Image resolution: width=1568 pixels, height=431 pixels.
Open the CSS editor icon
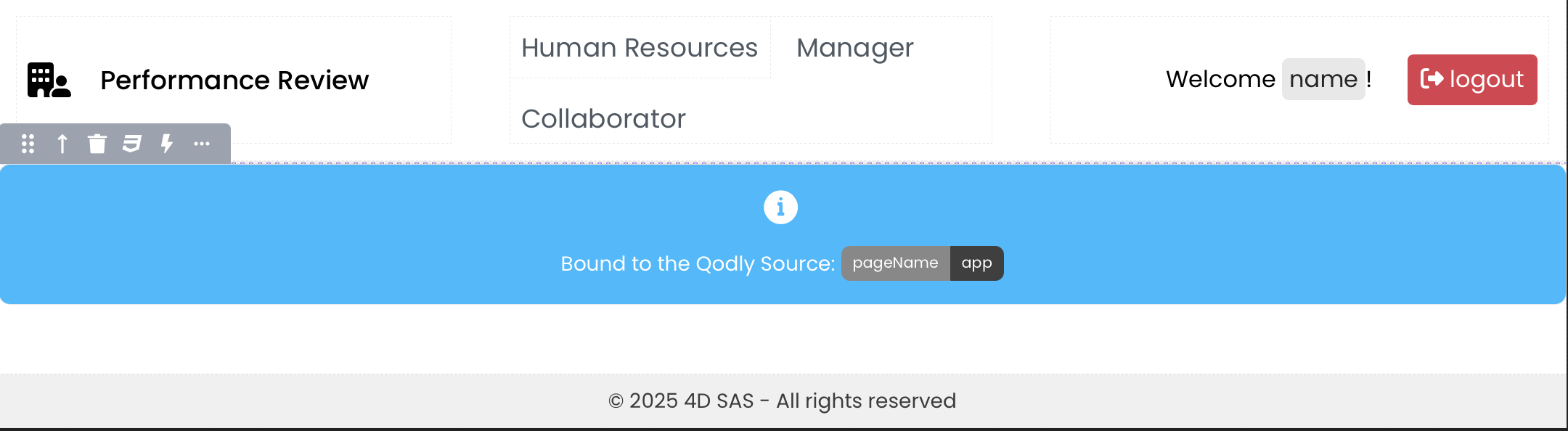pos(131,144)
